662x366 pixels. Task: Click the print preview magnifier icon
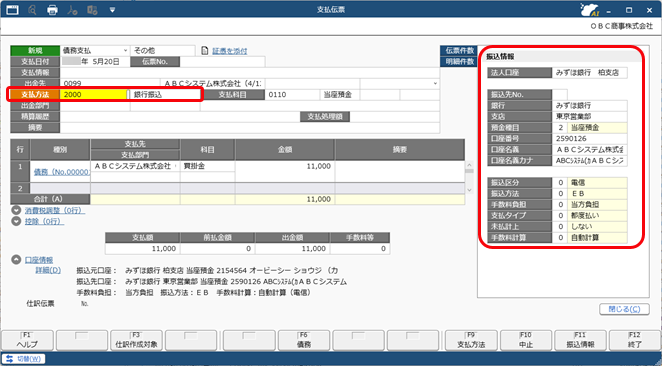click(x=32, y=9)
